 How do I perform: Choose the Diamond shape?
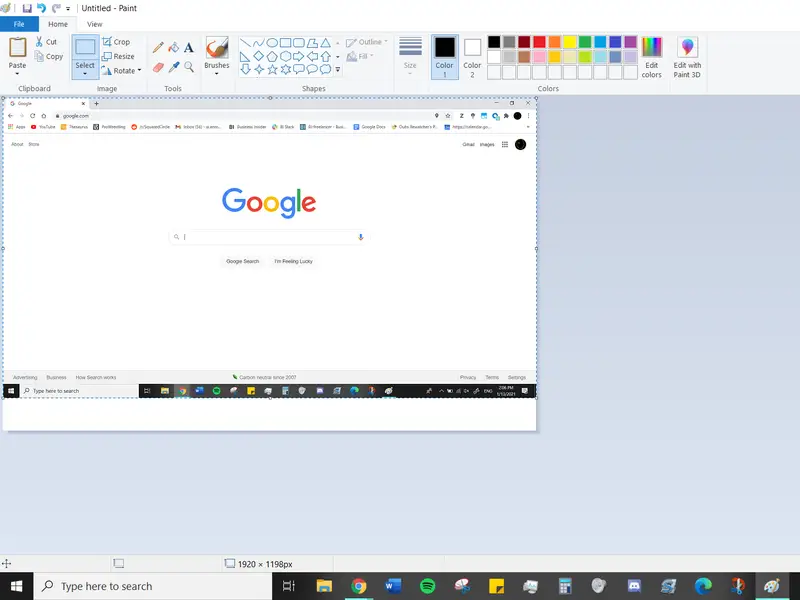coord(259,56)
